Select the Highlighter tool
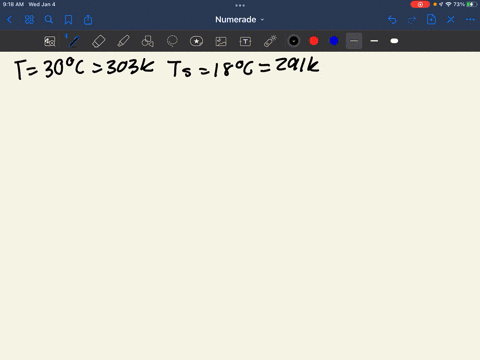480x360 pixels. (123, 41)
